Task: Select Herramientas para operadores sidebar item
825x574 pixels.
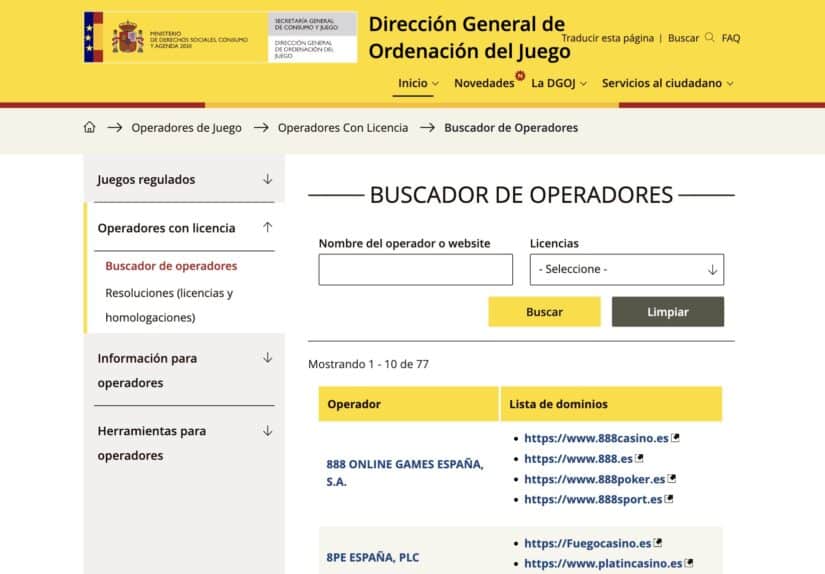Action: click(x=152, y=443)
